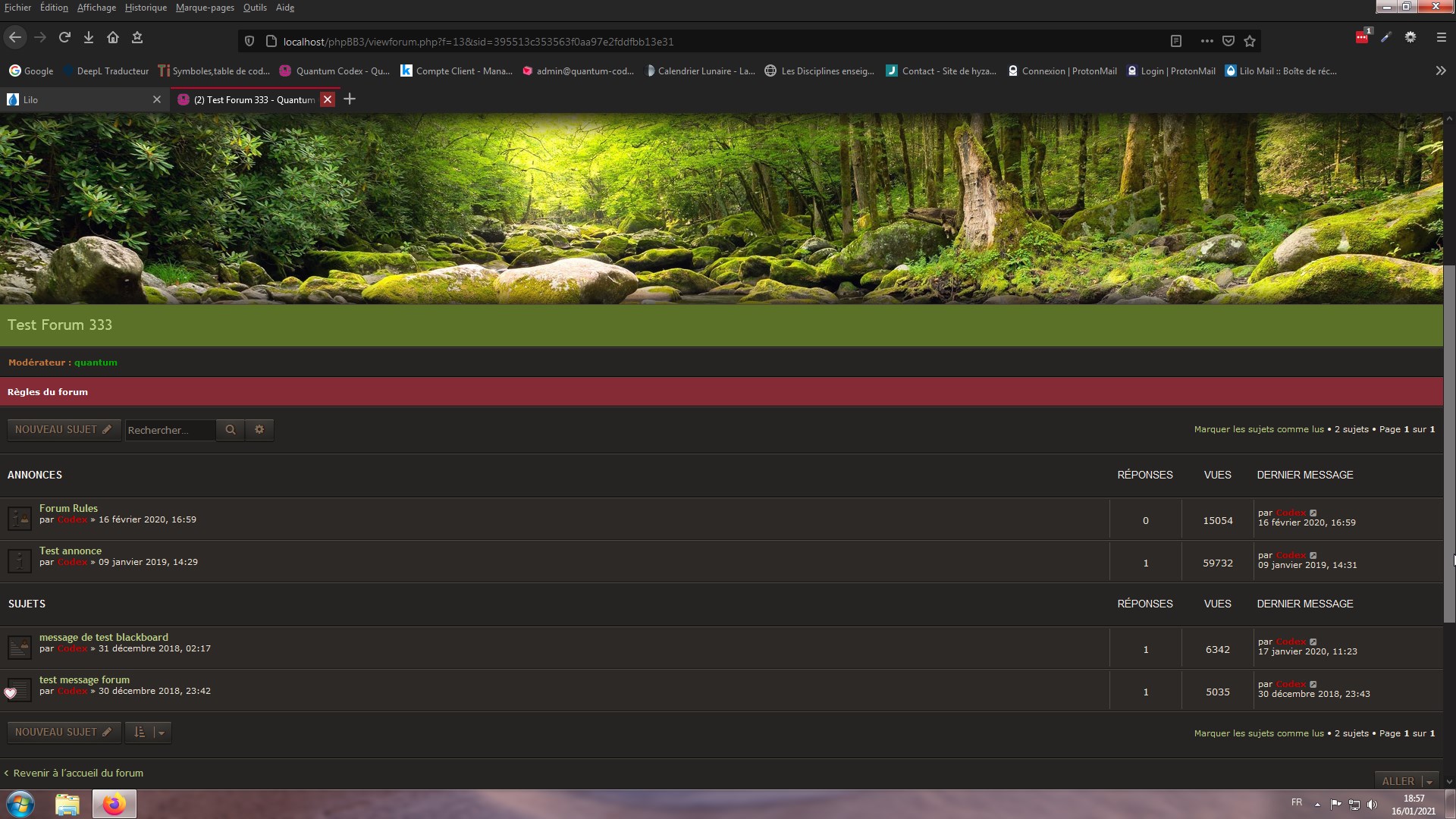Image resolution: width=1456 pixels, height=819 pixels.
Task: Click the forum search magnifier button
Action: coord(230,430)
